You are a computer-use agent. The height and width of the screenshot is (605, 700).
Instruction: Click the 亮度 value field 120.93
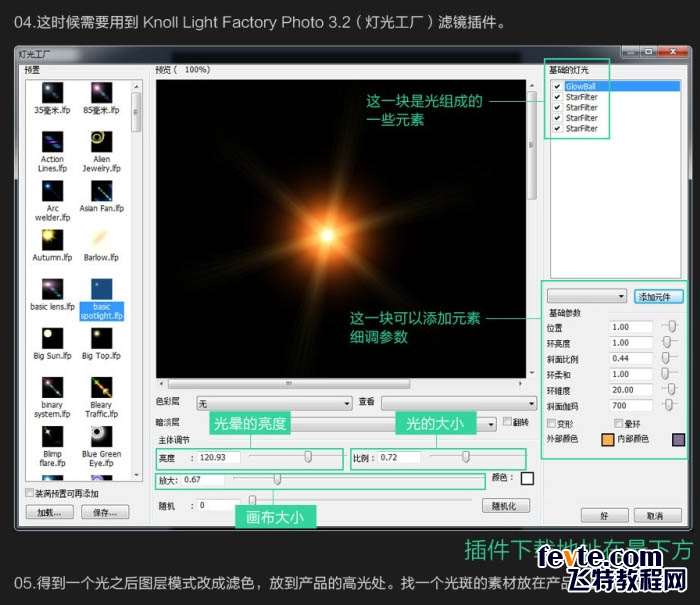[219, 457]
